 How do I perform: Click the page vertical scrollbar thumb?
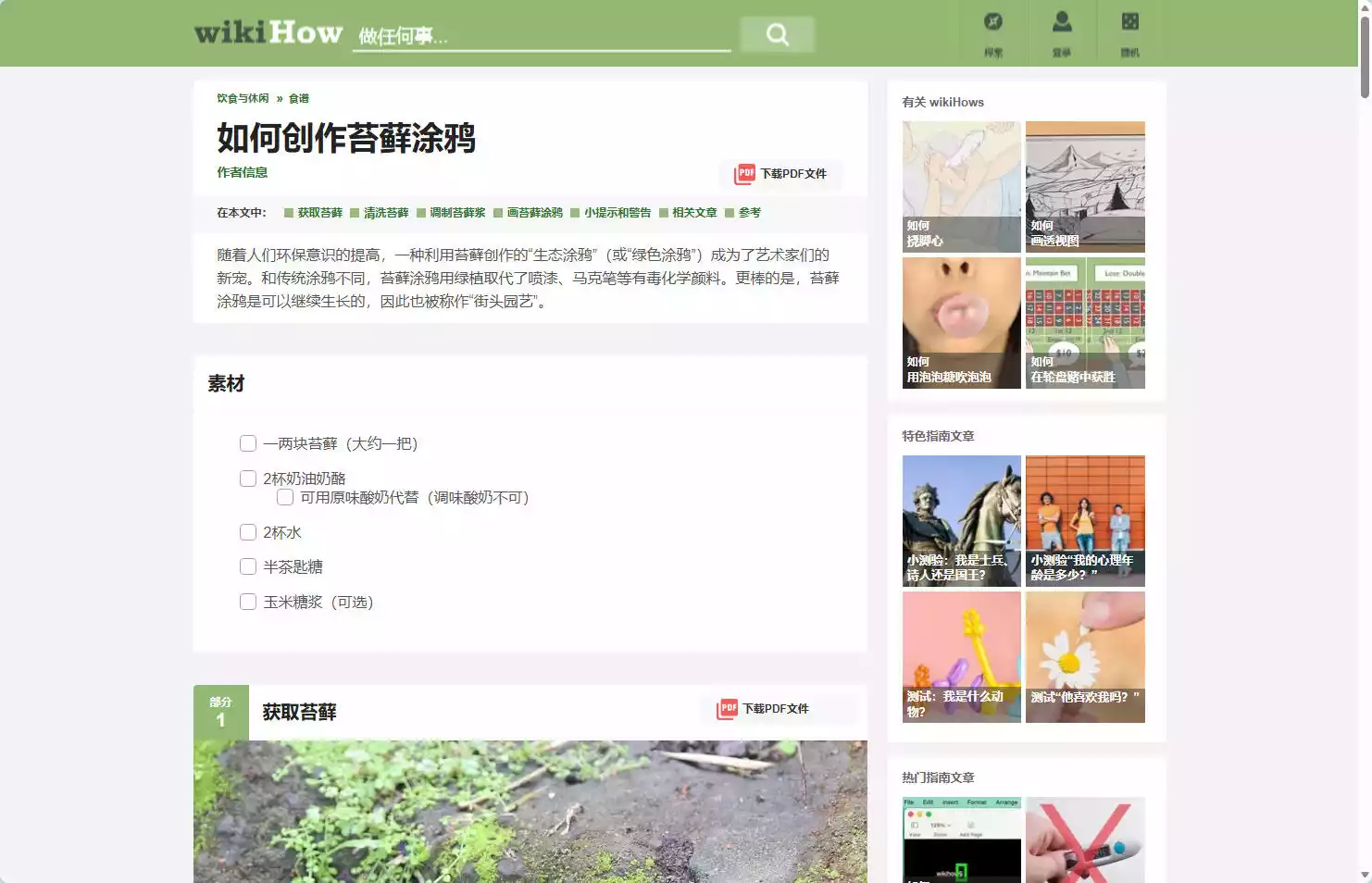[1365, 56]
